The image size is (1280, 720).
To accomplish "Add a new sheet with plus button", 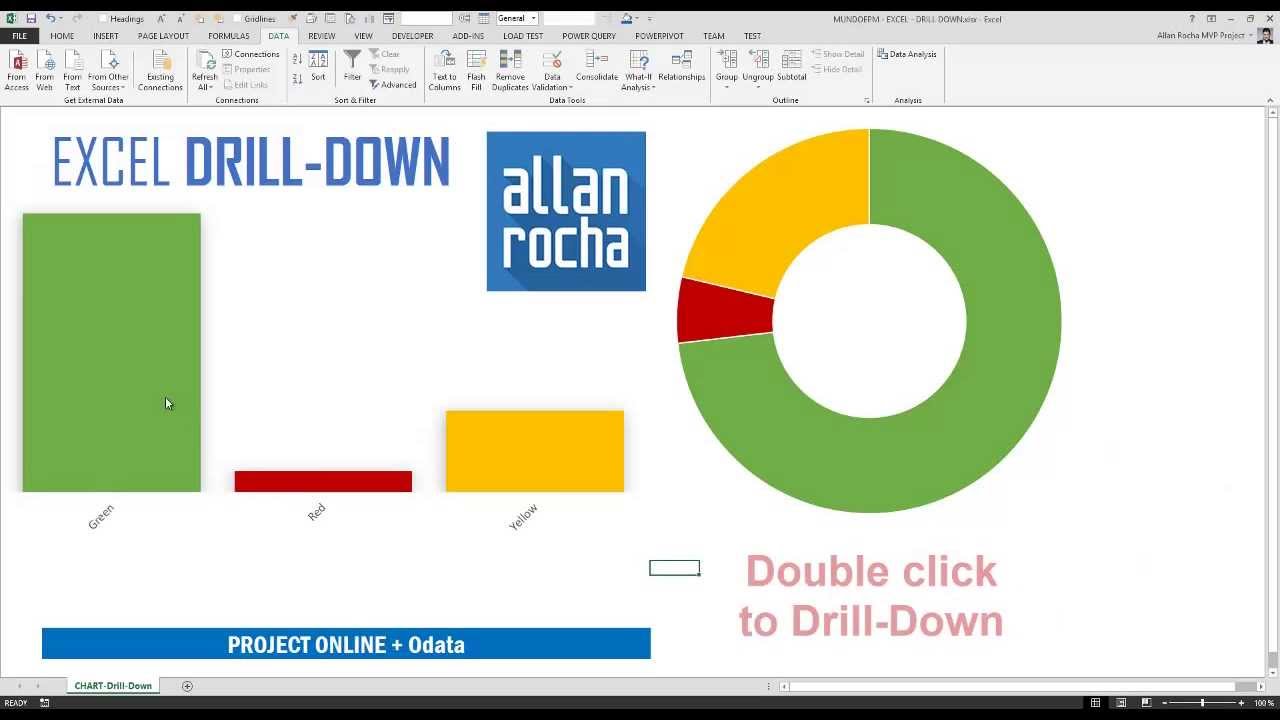I will point(187,686).
